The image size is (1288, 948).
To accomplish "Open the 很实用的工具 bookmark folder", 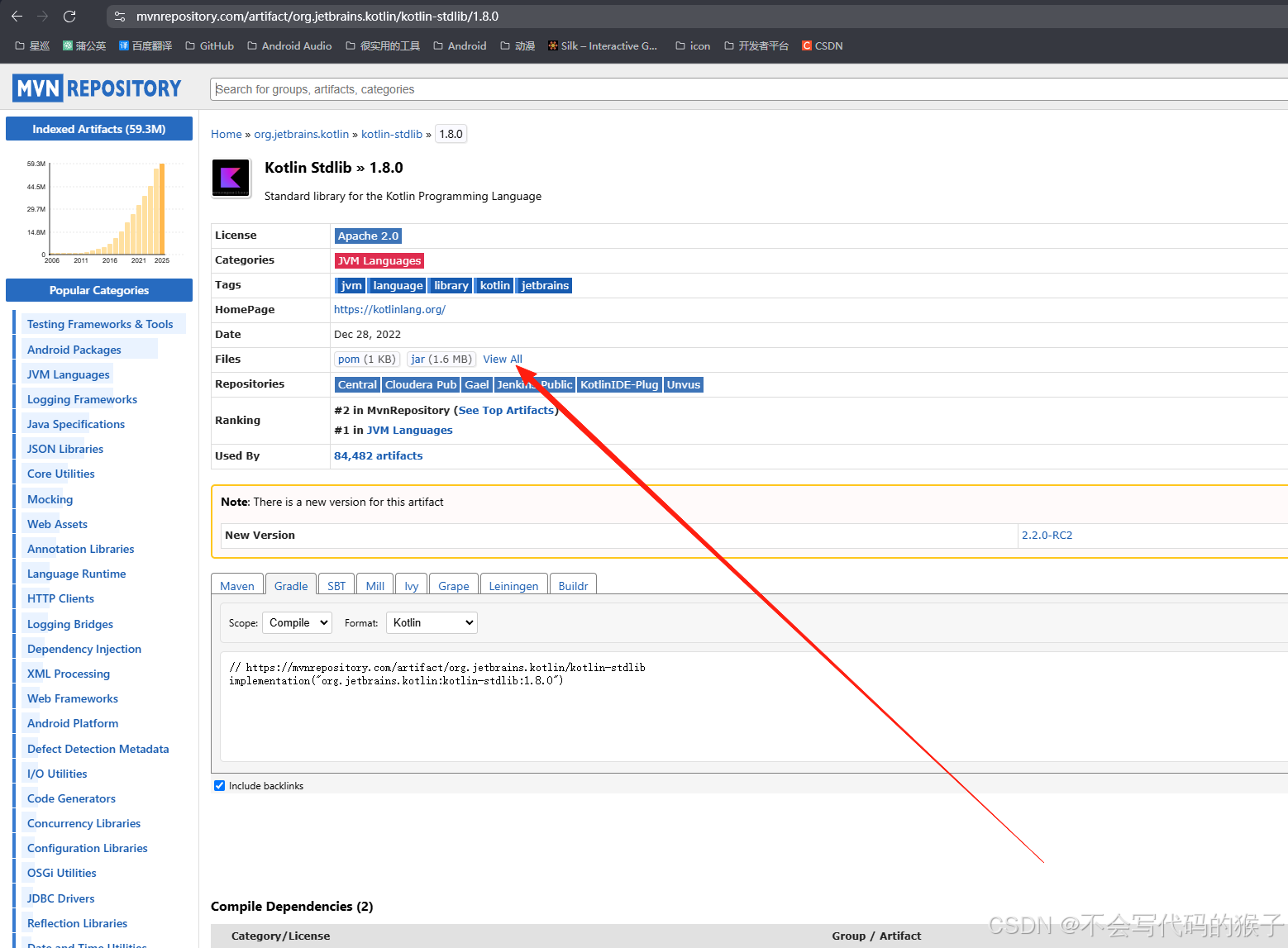I will (x=383, y=45).
